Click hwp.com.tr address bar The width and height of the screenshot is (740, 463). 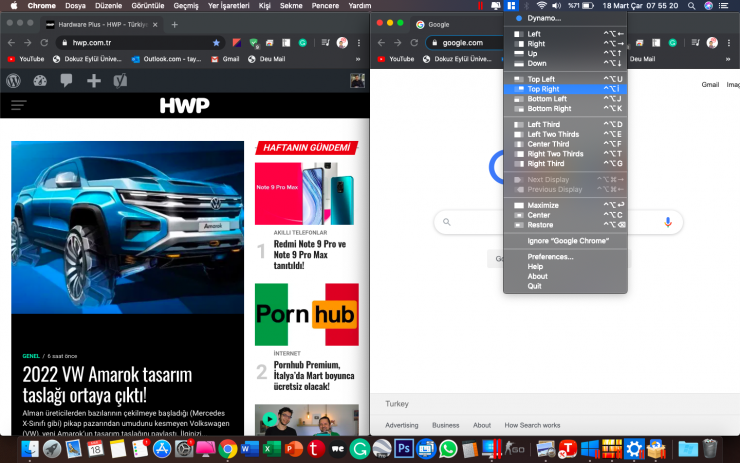coord(140,42)
